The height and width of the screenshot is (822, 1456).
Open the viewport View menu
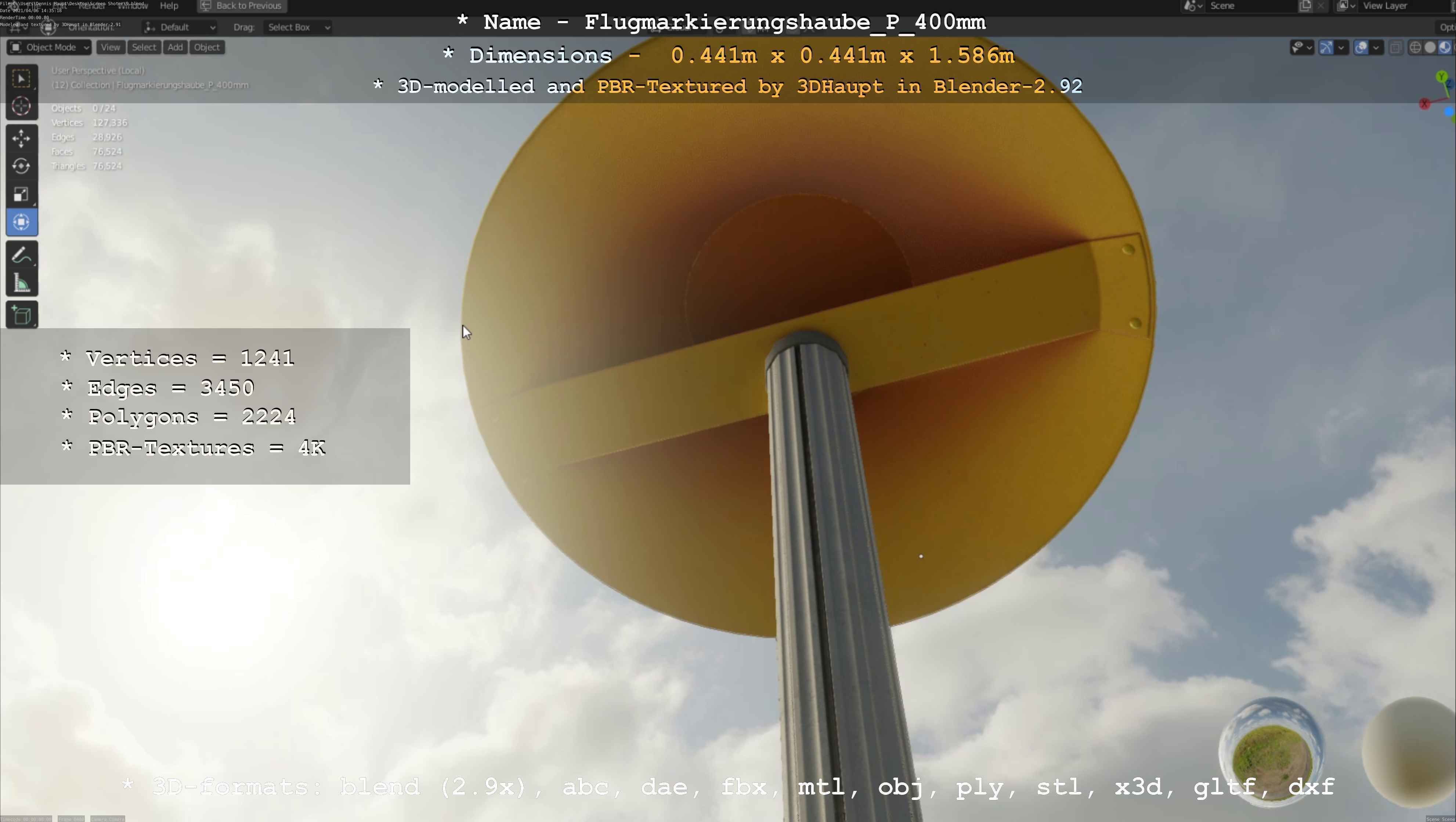[110, 47]
